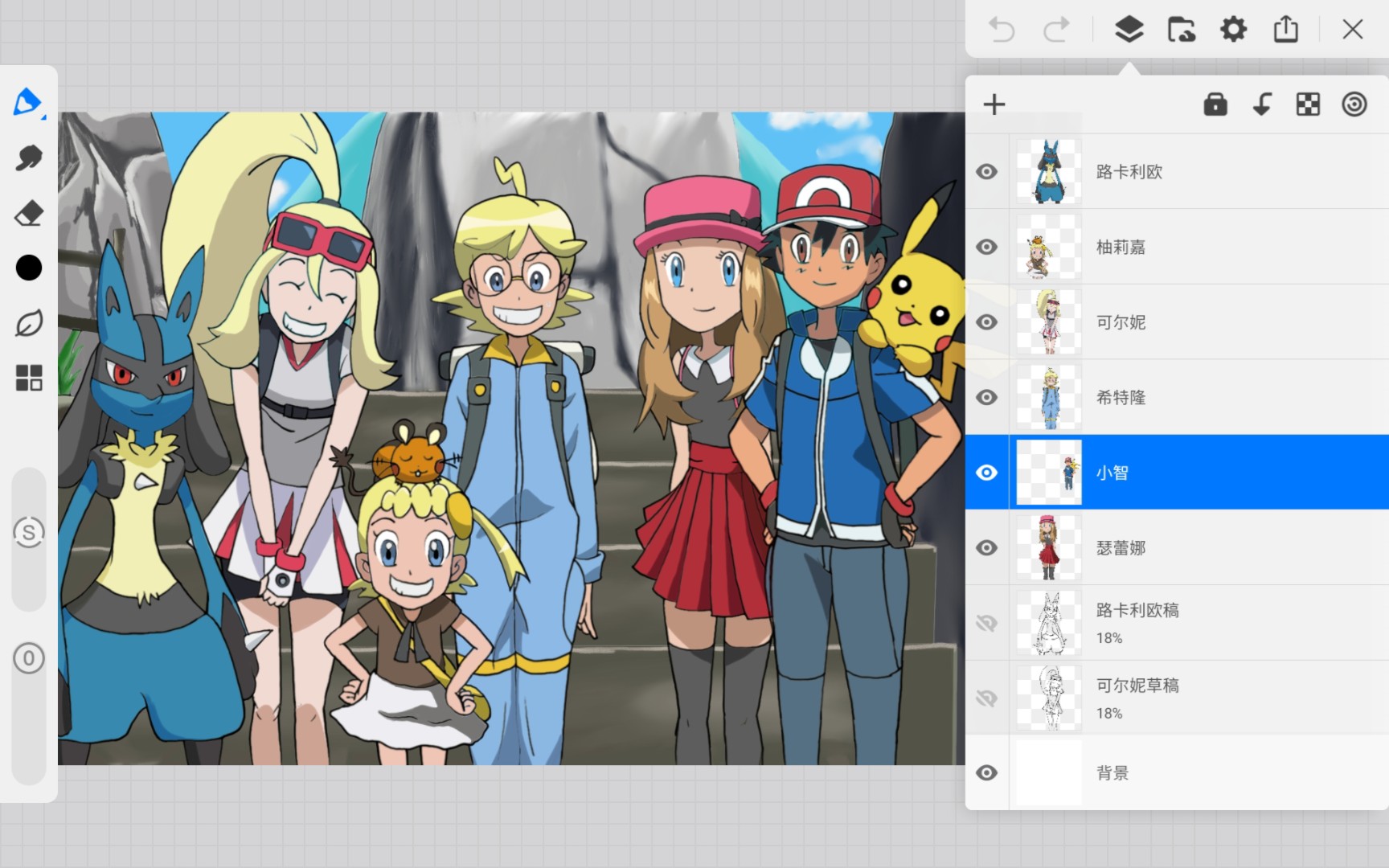Tap the circled zero button

[x=29, y=659]
